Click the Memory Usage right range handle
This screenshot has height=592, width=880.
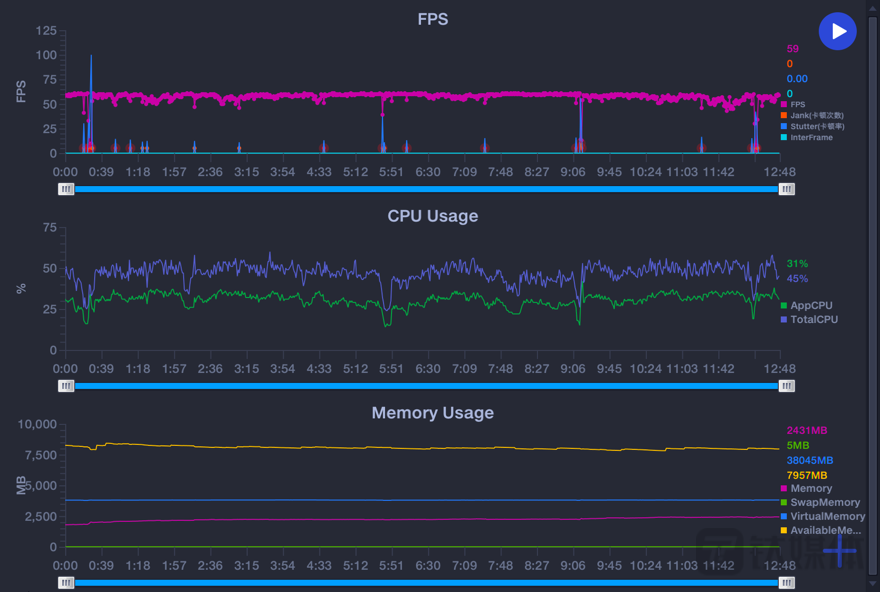pyautogui.click(x=786, y=583)
